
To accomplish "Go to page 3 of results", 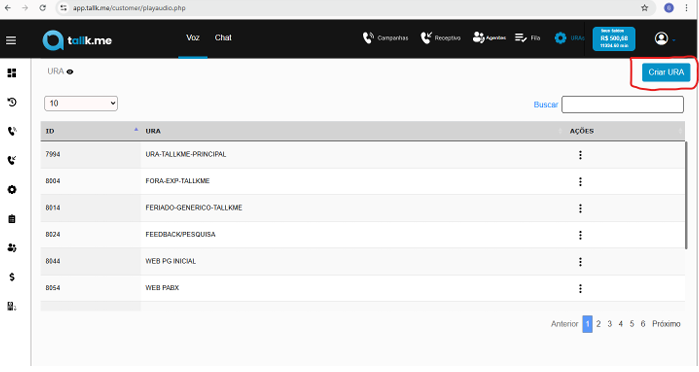I will [609, 324].
